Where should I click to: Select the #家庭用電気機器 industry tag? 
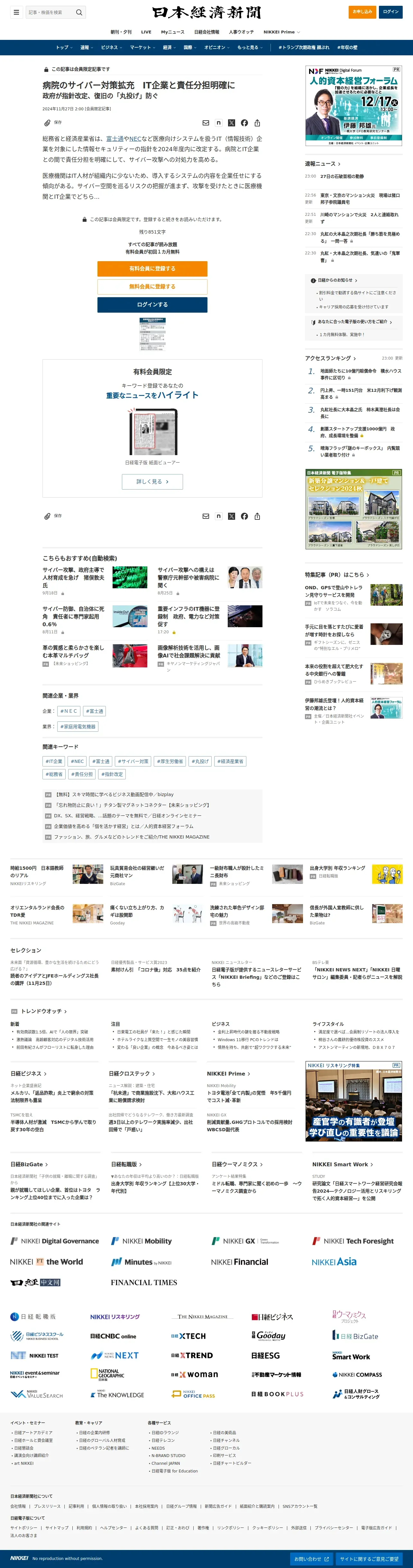(78, 727)
